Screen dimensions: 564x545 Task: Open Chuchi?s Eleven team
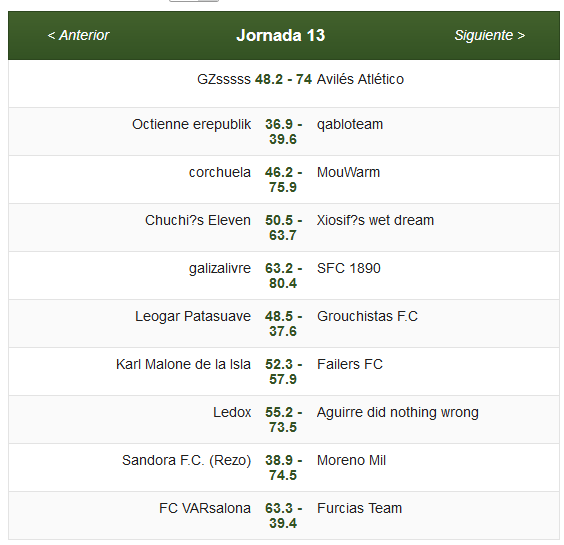198,220
